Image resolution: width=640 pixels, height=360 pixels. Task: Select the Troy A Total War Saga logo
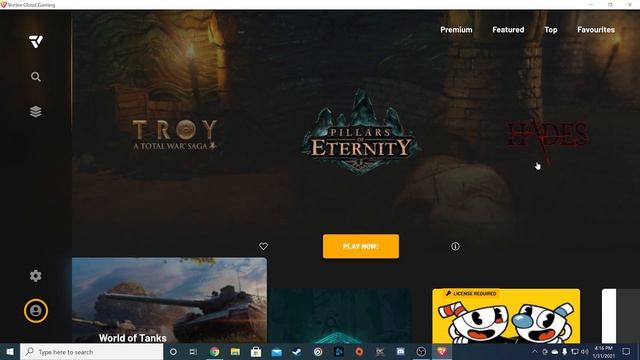click(x=175, y=135)
